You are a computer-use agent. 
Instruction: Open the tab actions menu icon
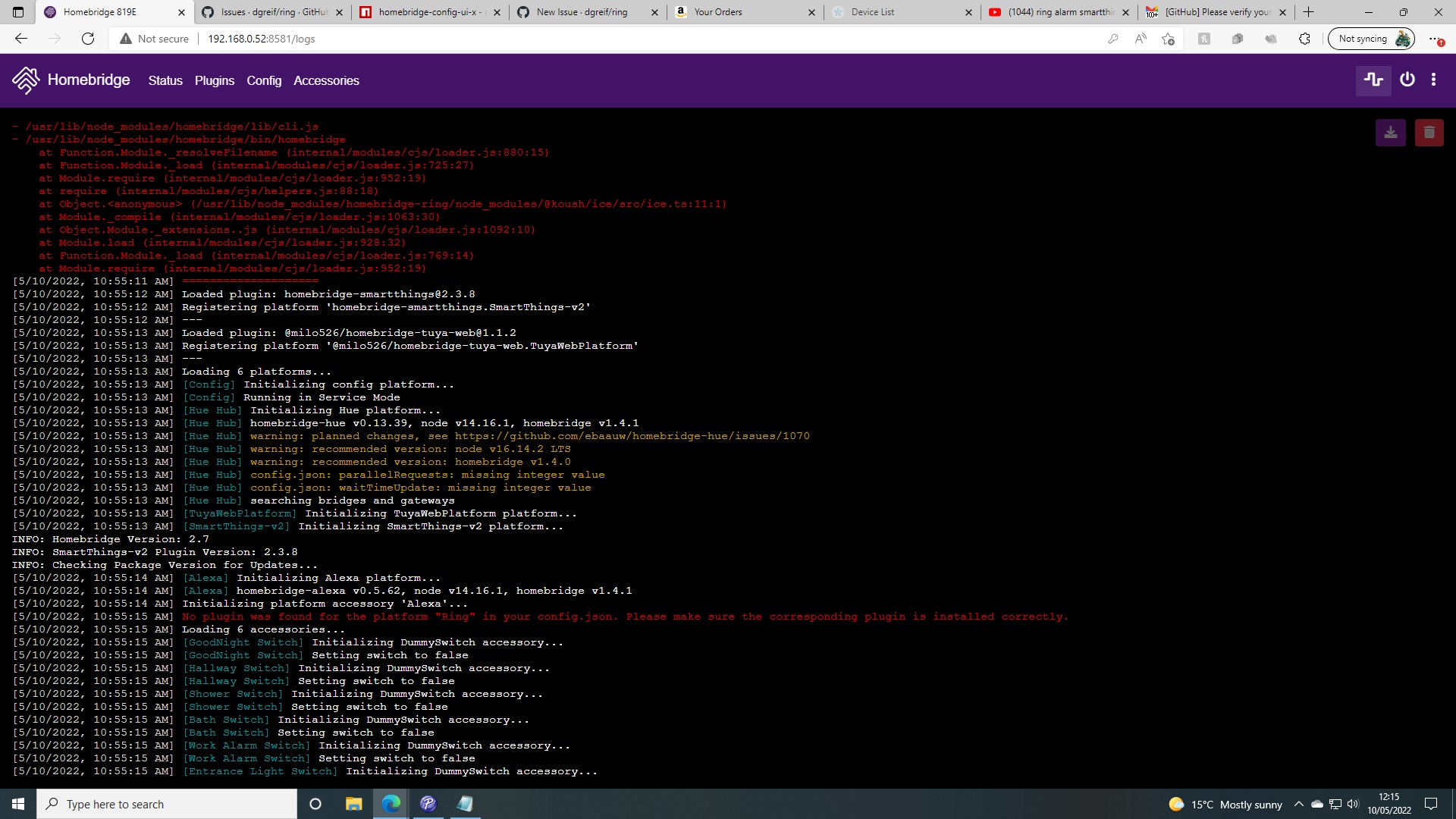18,12
